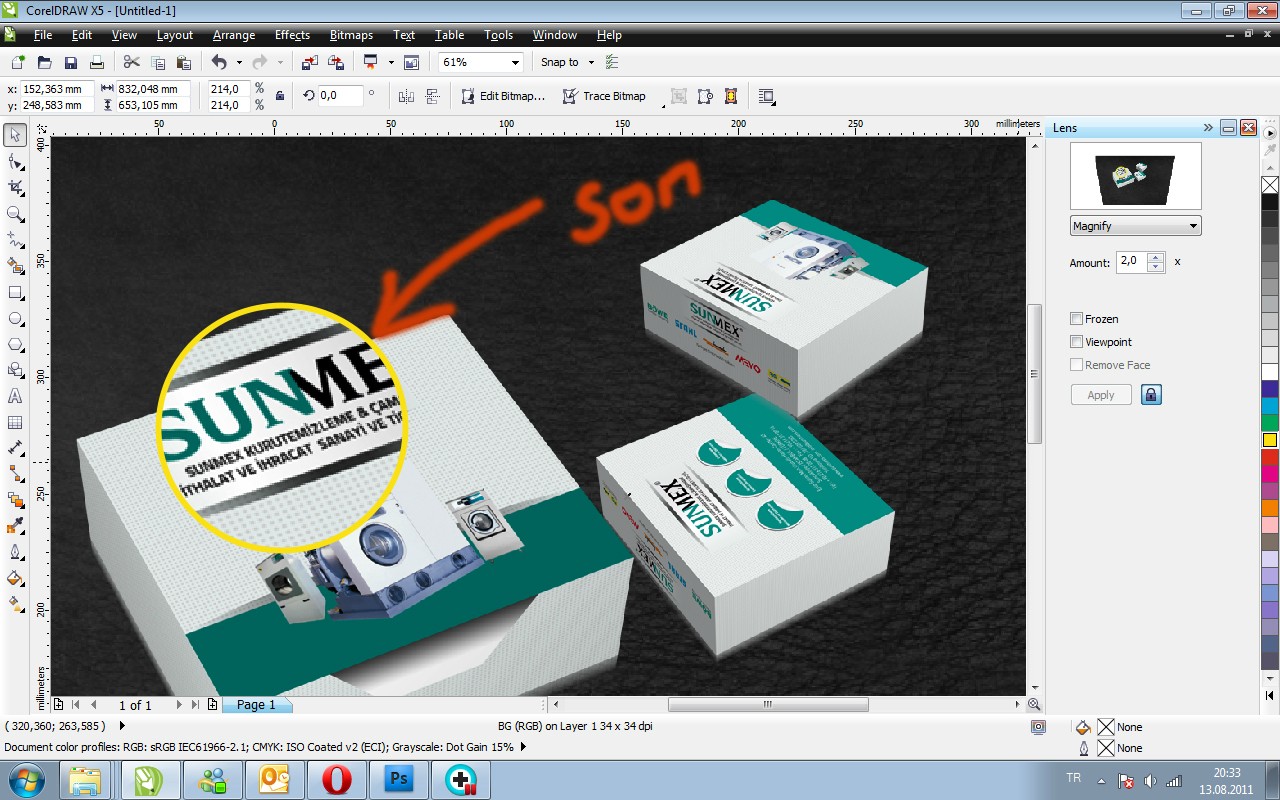Open the Effects menu
This screenshot has width=1280, height=800.
point(292,35)
